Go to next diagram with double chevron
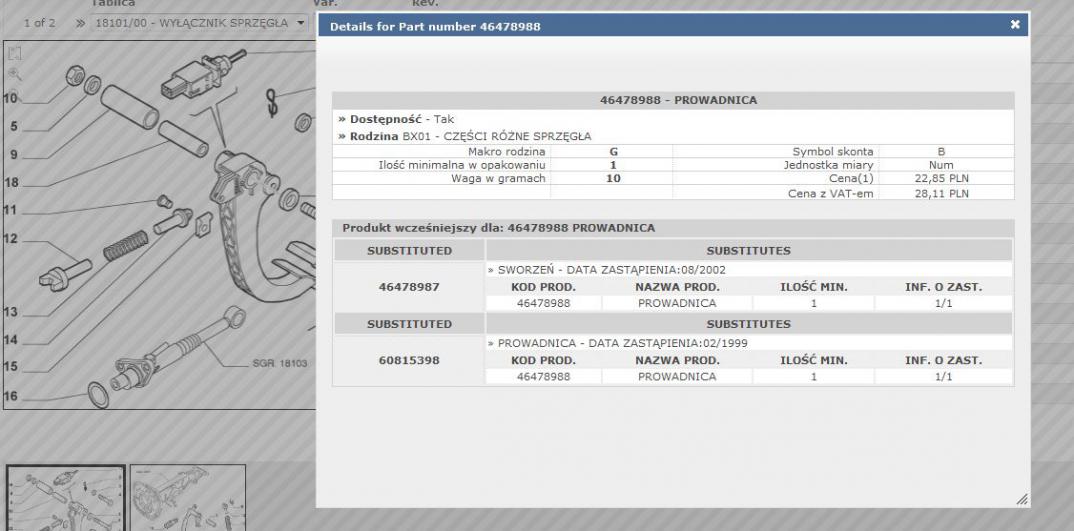Image resolution: width=1074 pixels, height=531 pixels. click(x=80, y=23)
